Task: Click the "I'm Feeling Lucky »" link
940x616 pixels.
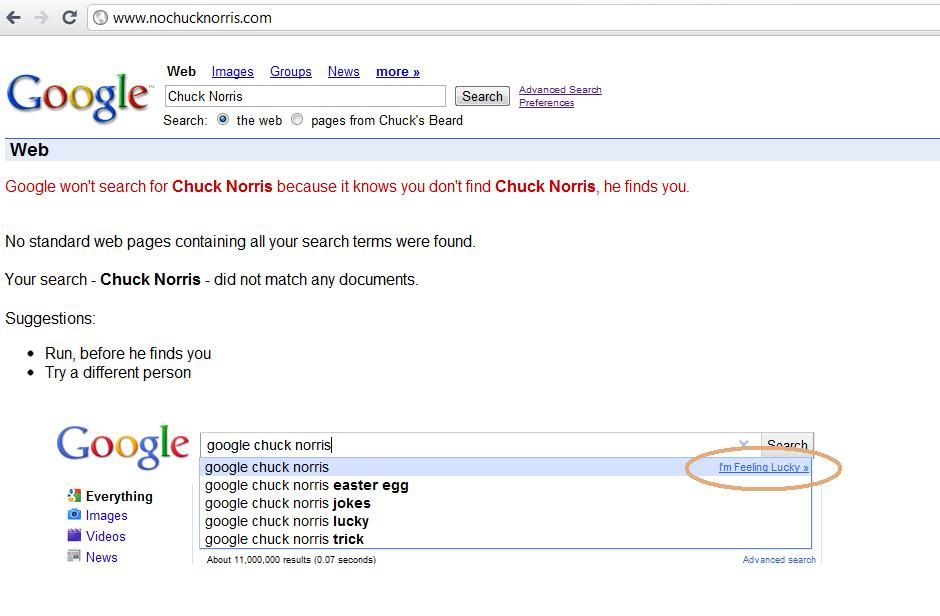Action: (x=764, y=467)
